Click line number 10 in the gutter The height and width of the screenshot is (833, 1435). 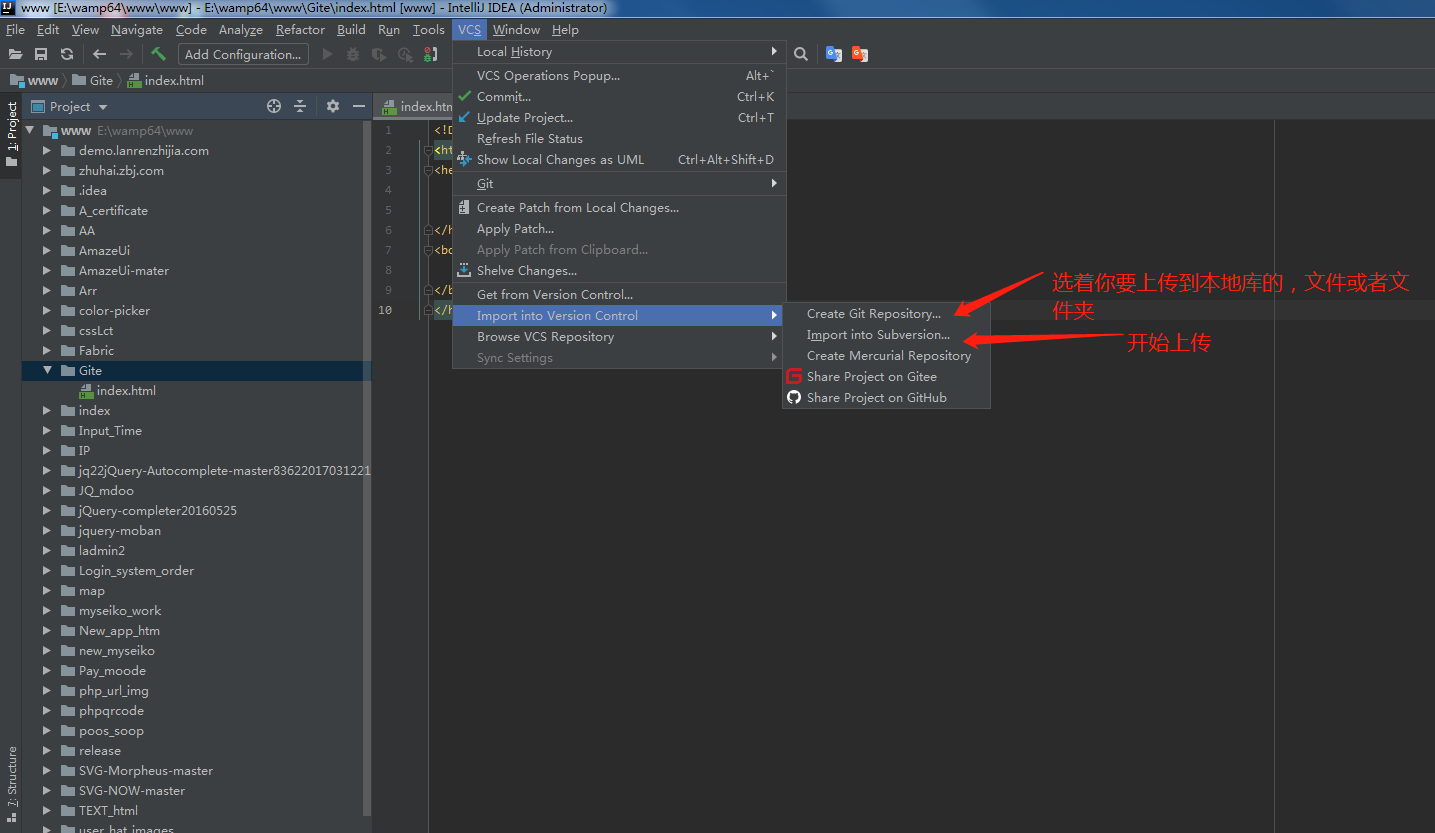tap(385, 310)
